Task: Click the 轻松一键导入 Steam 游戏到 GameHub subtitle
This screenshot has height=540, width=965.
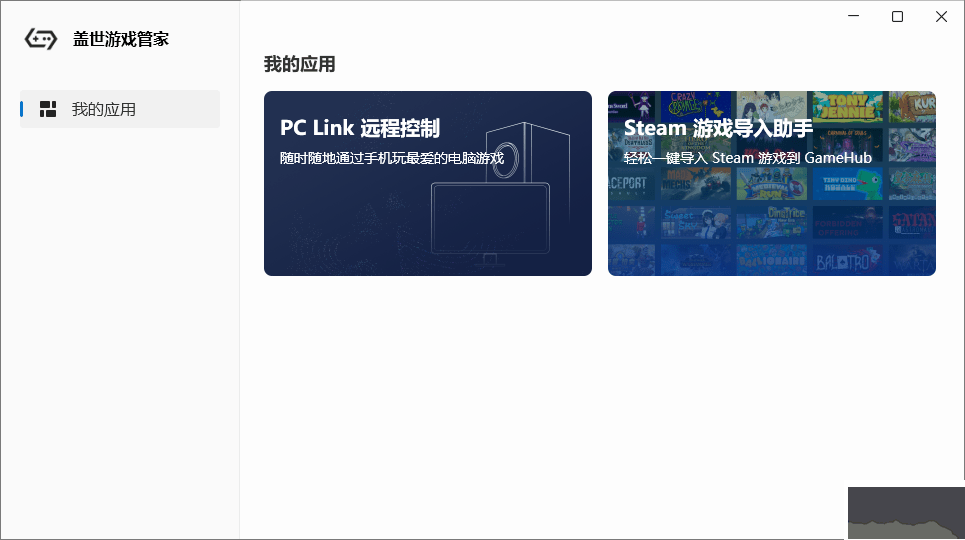Action: (748, 158)
